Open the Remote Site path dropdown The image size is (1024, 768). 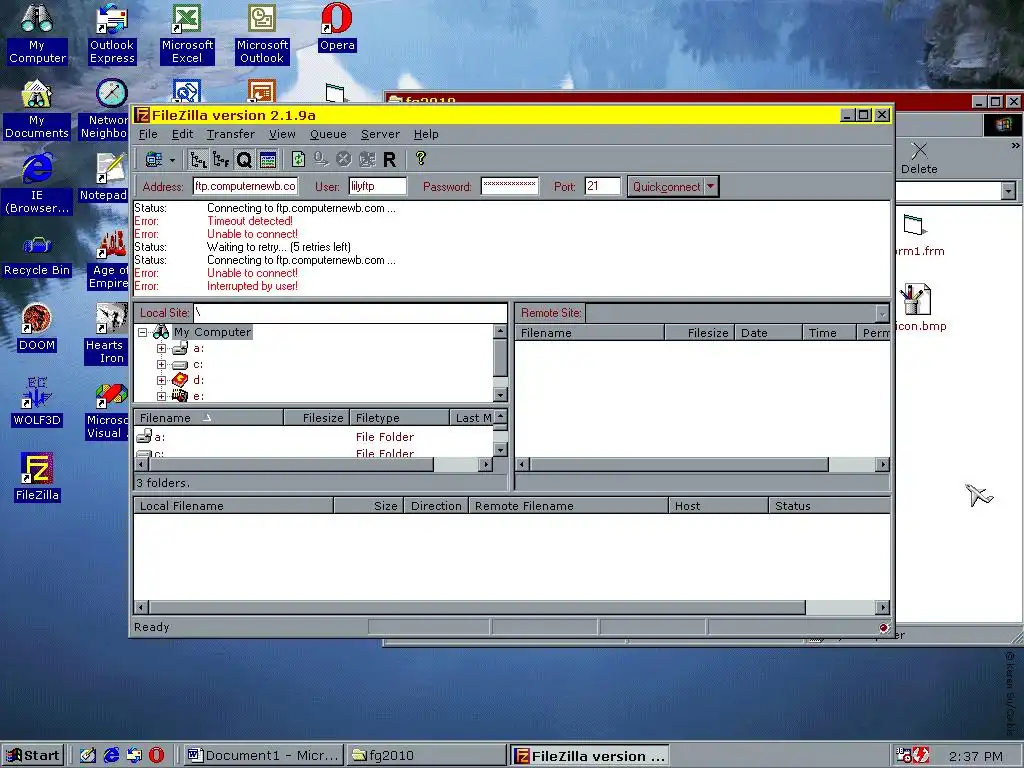tap(882, 313)
